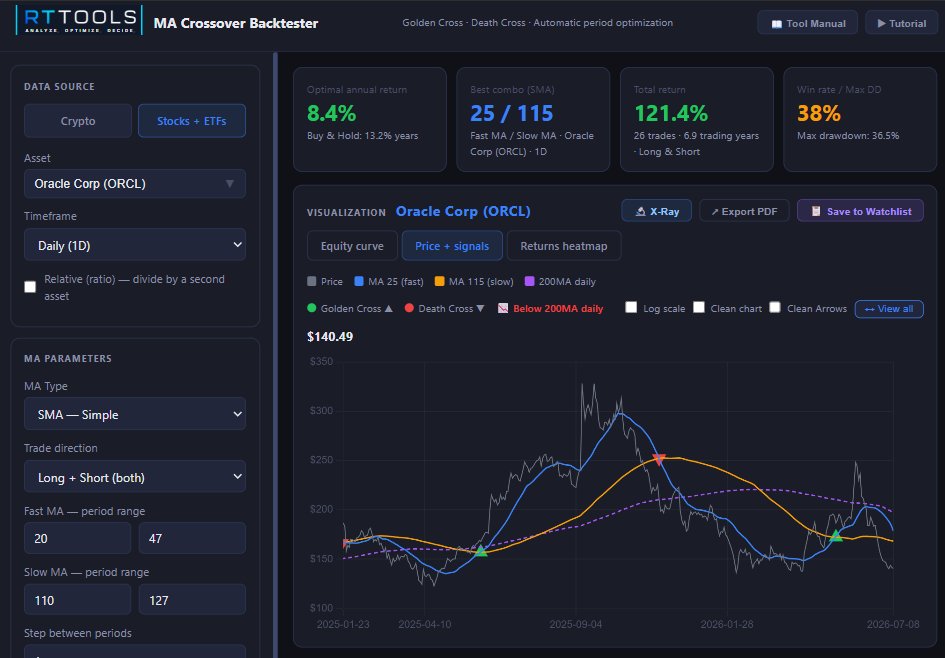This screenshot has width=945, height=658.
Task: Click the Death Cross red legend marker
Action: [x=409, y=308]
